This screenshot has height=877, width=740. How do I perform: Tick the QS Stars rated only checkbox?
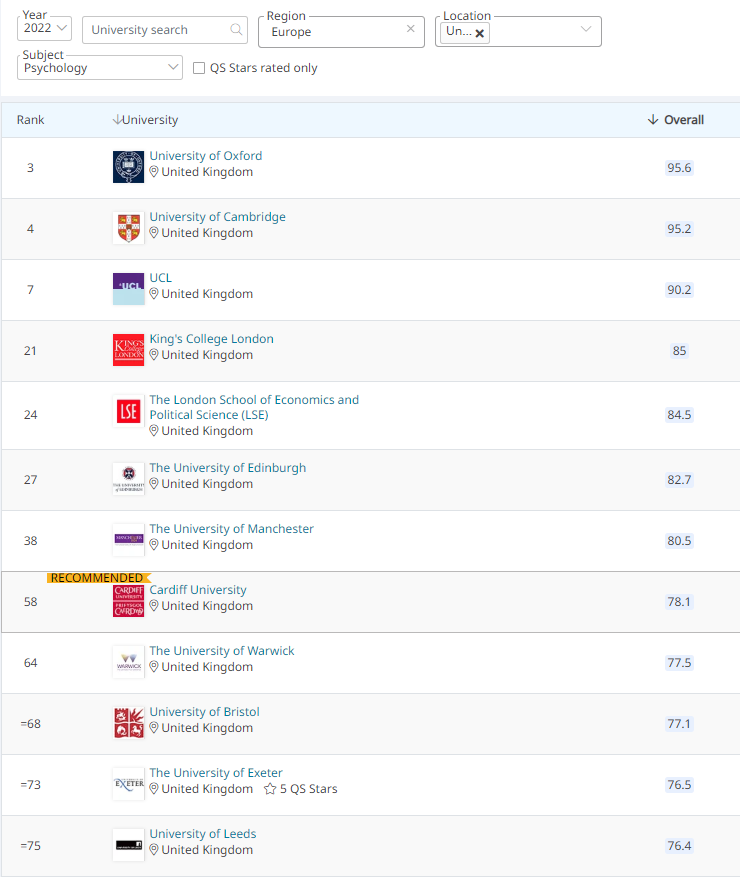click(x=199, y=68)
